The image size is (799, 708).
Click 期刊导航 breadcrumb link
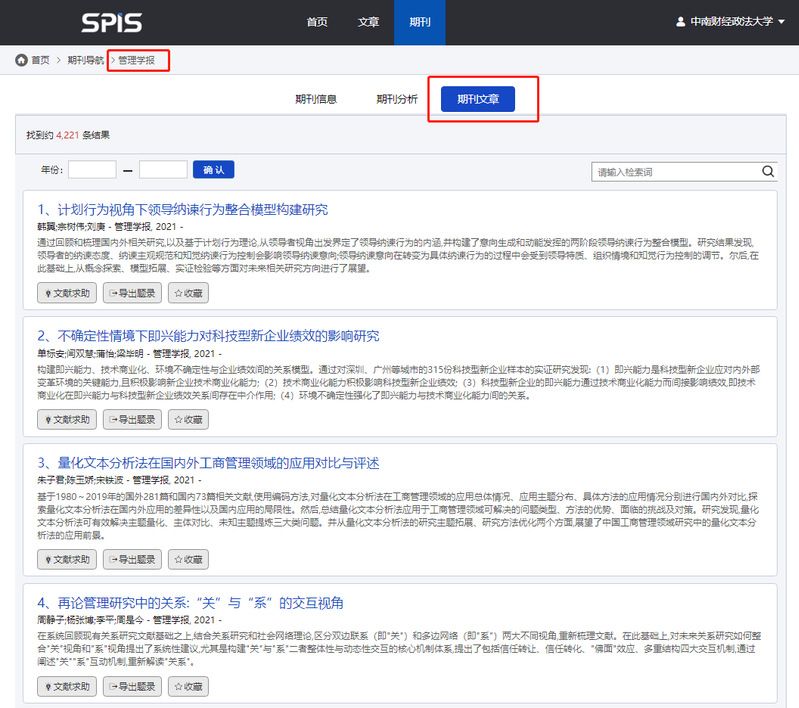[85, 60]
